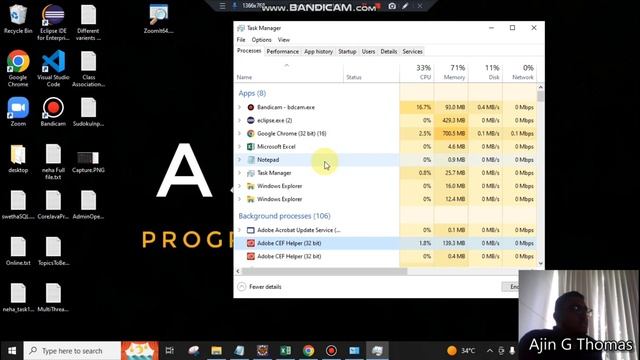This screenshot has height=360, width=640.
Task: Click in the Type here to search box
Action: [73, 351]
